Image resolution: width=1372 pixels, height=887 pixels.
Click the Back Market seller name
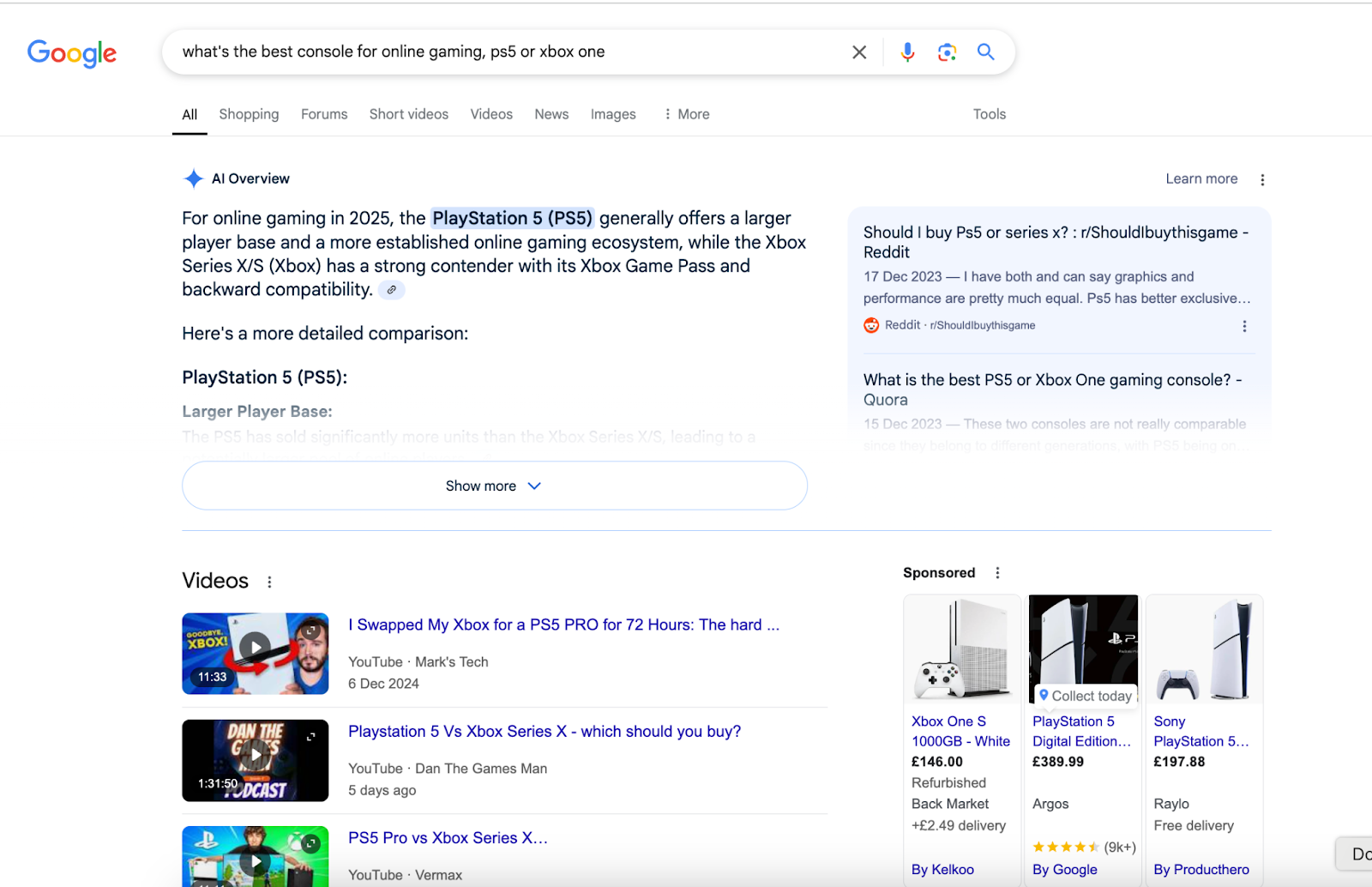[x=950, y=804]
